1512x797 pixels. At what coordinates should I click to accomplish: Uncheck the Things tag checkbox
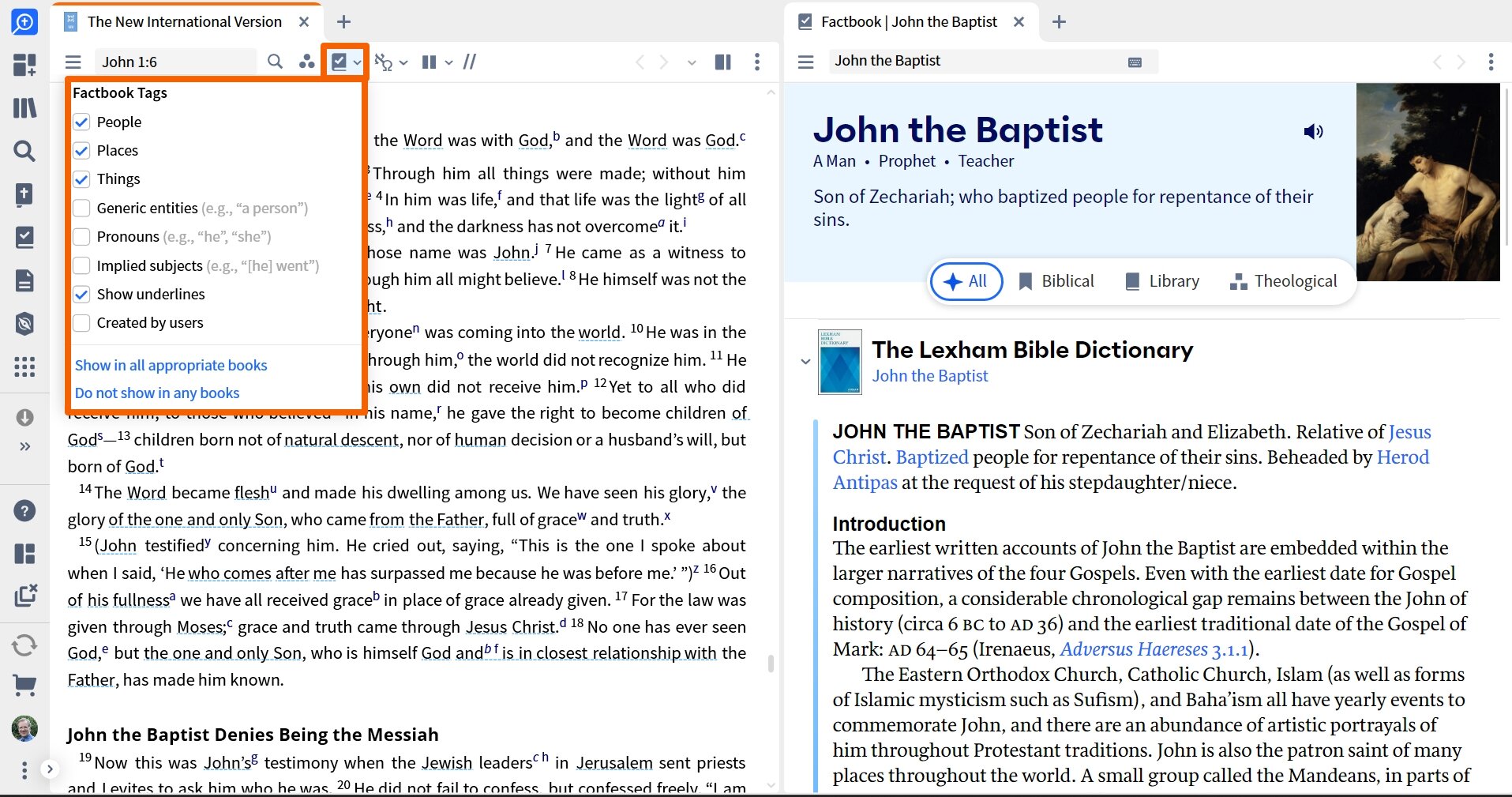(82, 179)
